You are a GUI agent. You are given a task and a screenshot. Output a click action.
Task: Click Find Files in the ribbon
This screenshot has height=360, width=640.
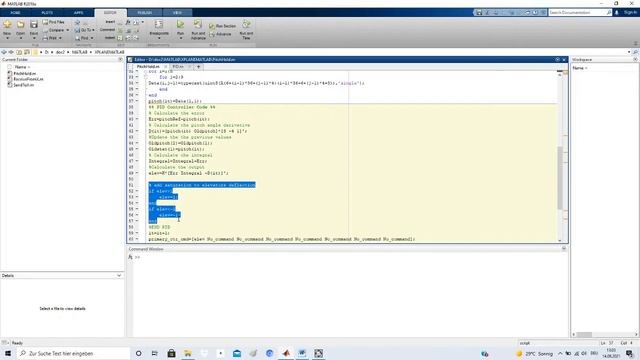53,22
